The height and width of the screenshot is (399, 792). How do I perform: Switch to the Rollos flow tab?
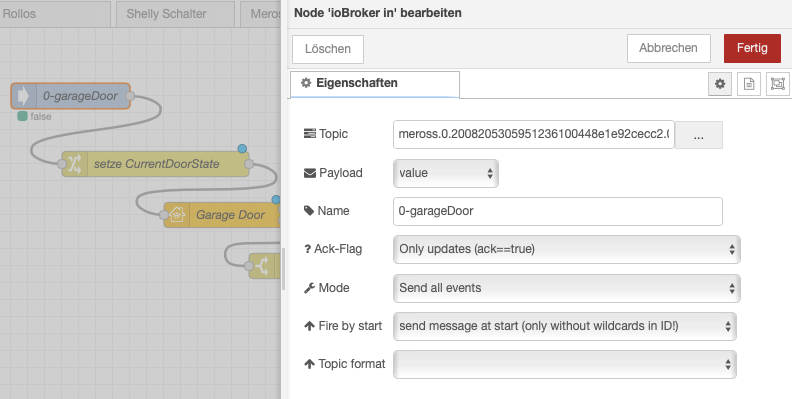pyautogui.click(x=55, y=14)
